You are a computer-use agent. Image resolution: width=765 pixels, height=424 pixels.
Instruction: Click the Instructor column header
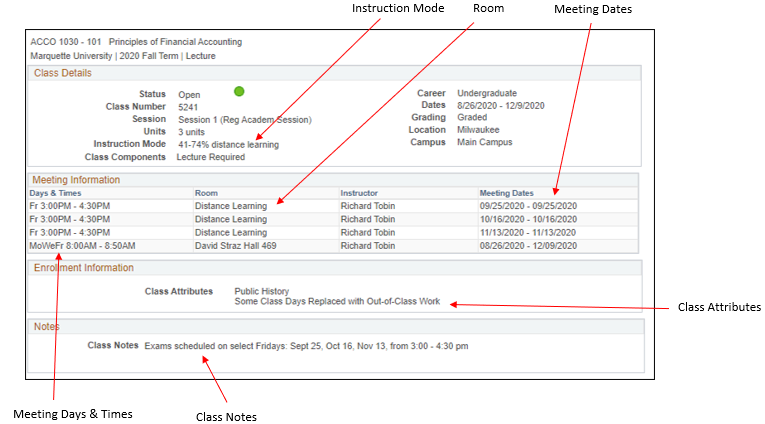click(x=359, y=193)
